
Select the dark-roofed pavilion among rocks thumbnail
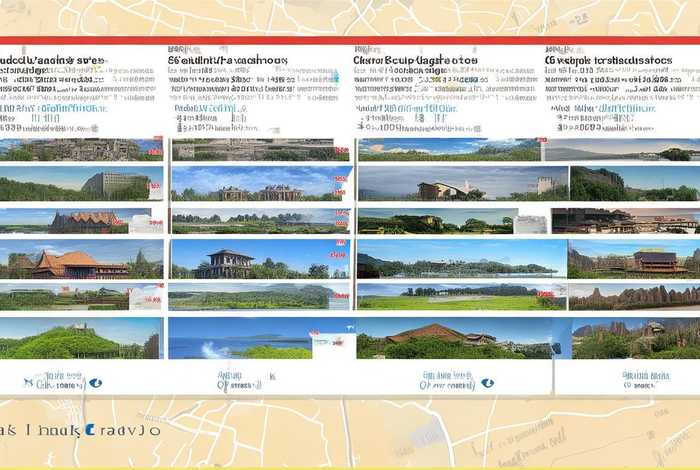click(634, 259)
